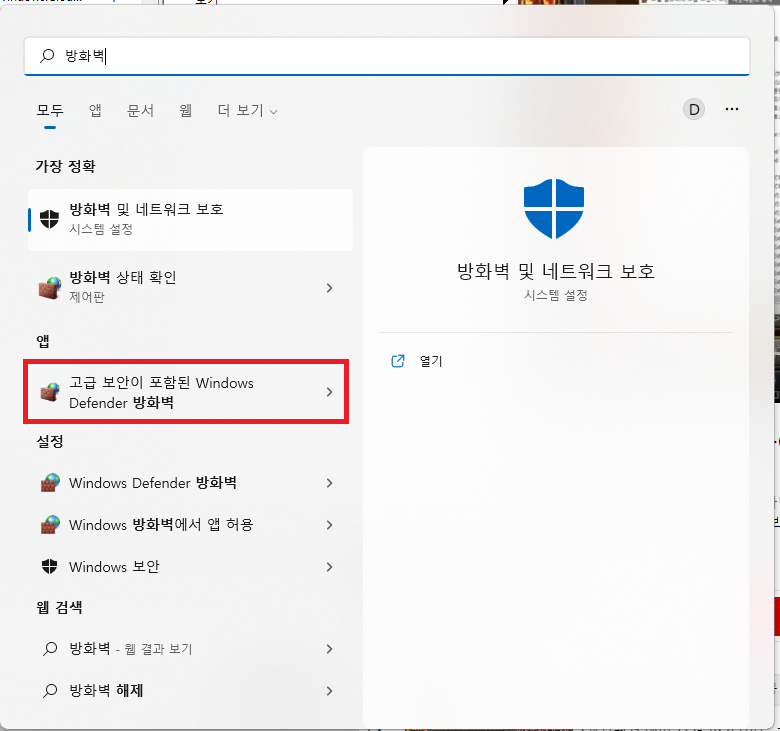This screenshot has width=780, height=731.
Task: Switch to the 앱 tab
Action: 95,110
